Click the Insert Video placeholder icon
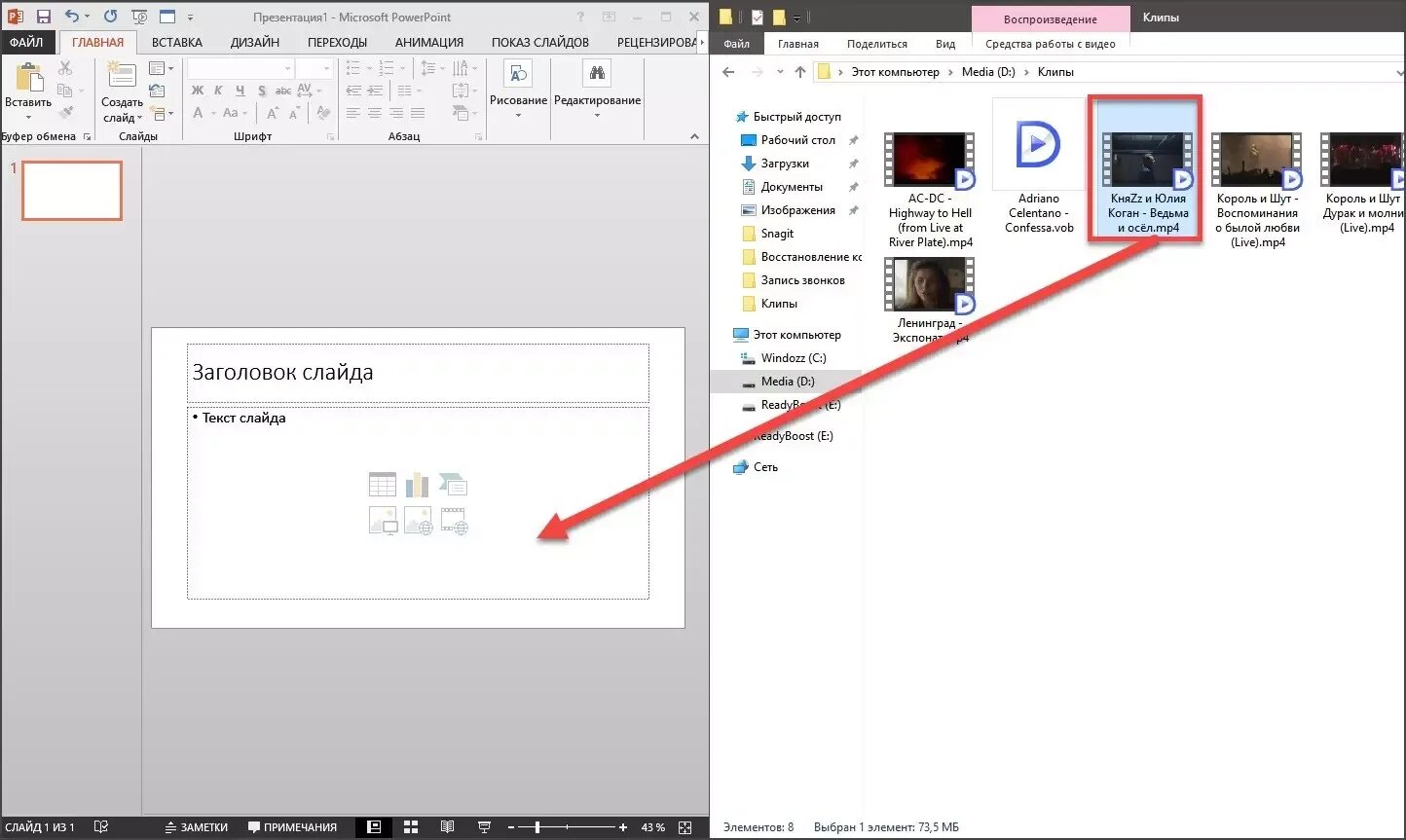Image resolution: width=1406 pixels, height=840 pixels. tap(454, 521)
